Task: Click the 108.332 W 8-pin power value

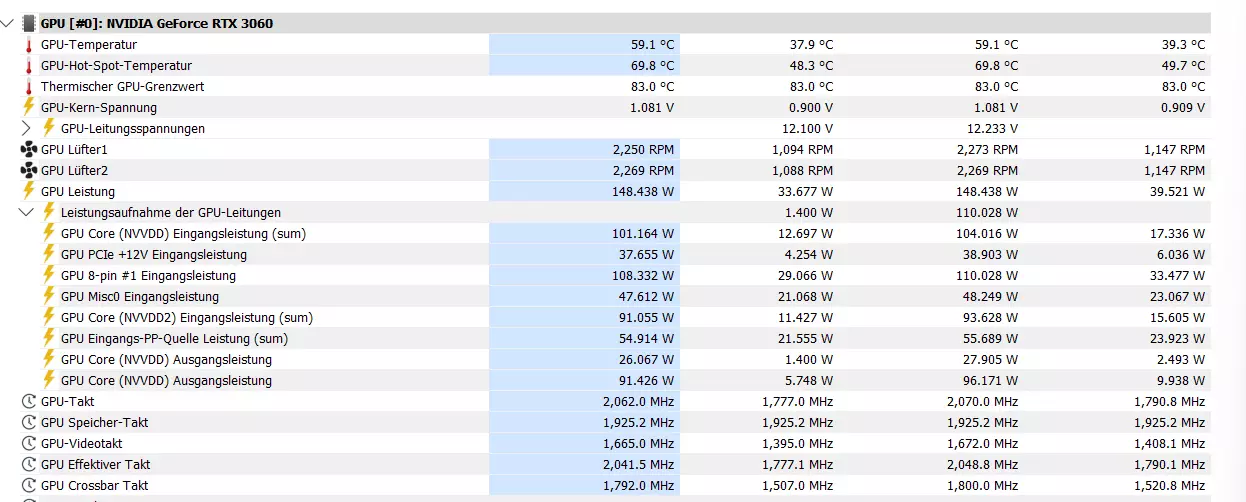Action: point(642,275)
